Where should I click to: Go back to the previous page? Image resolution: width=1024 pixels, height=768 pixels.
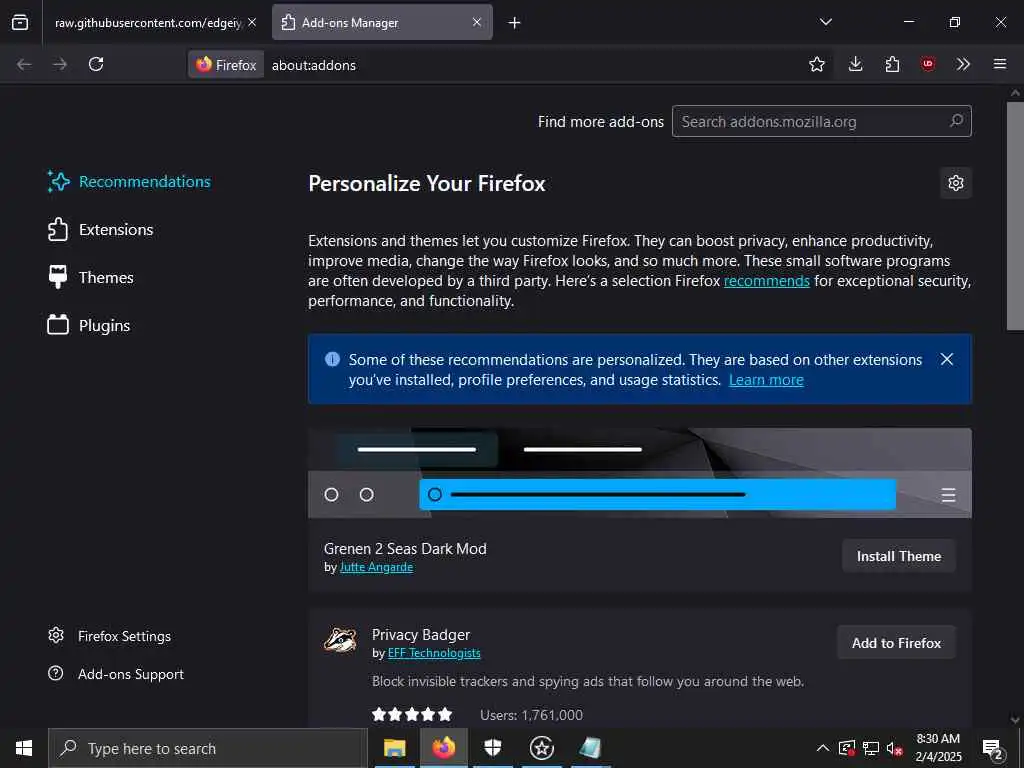pyautogui.click(x=24, y=64)
